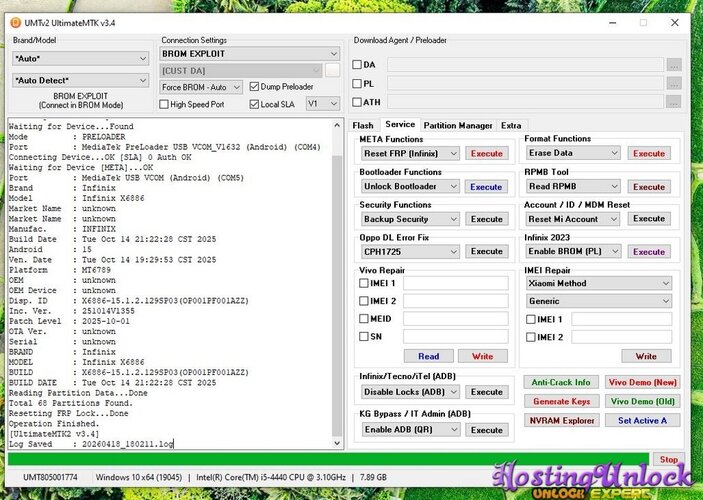The height and width of the screenshot is (500, 703).
Task: Click small button next to CUST DA dropdown
Action: (332, 70)
